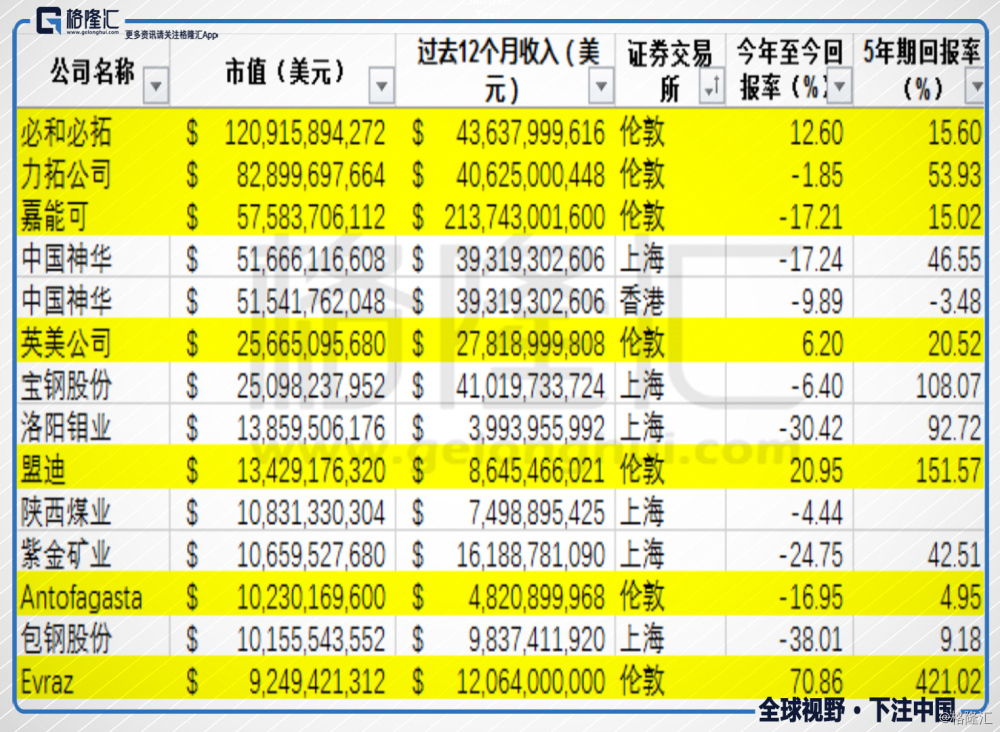Select market cap value 9,249,421,312
1000x732 pixels.
(x=317, y=682)
